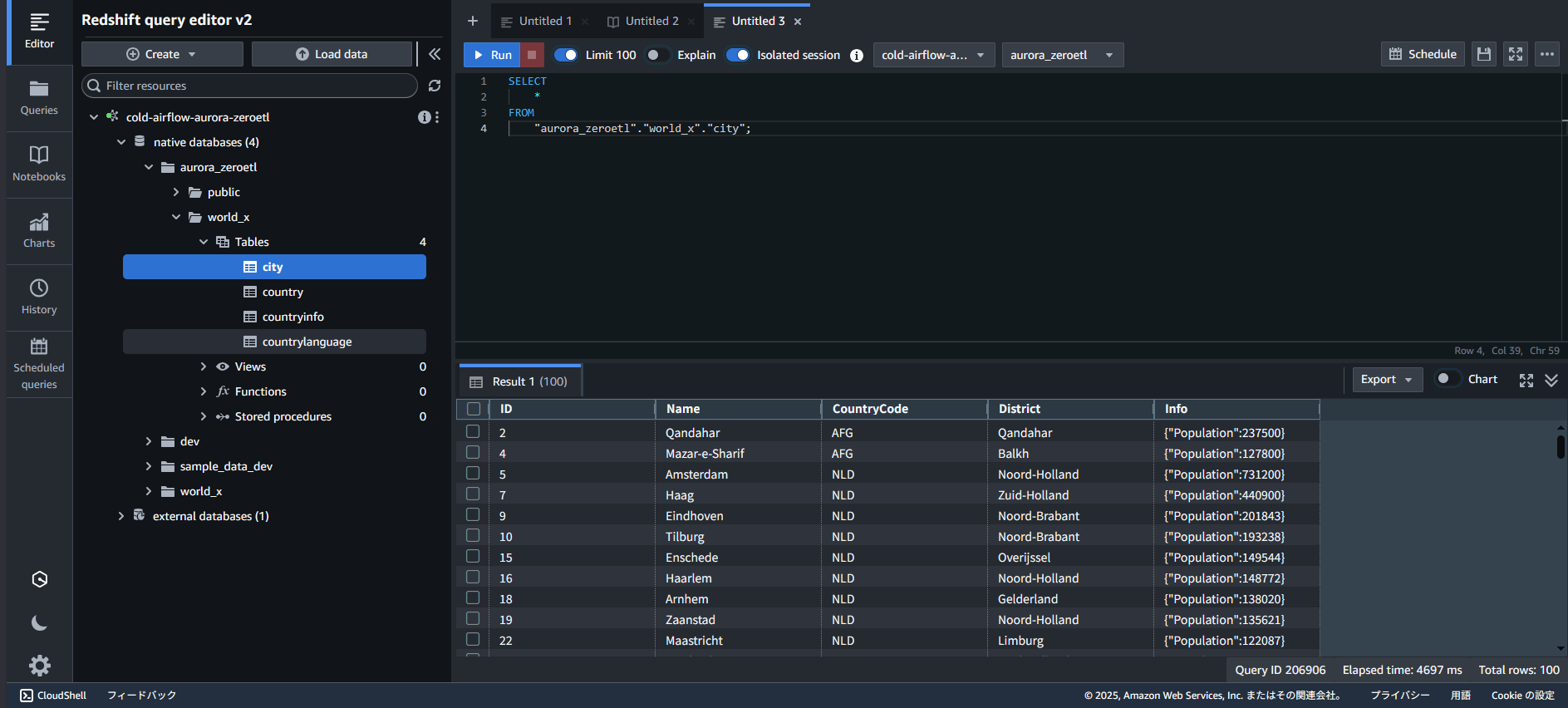This screenshot has height=708, width=1568.
Task: Expand external databases (1) node
Action: point(121,516)
